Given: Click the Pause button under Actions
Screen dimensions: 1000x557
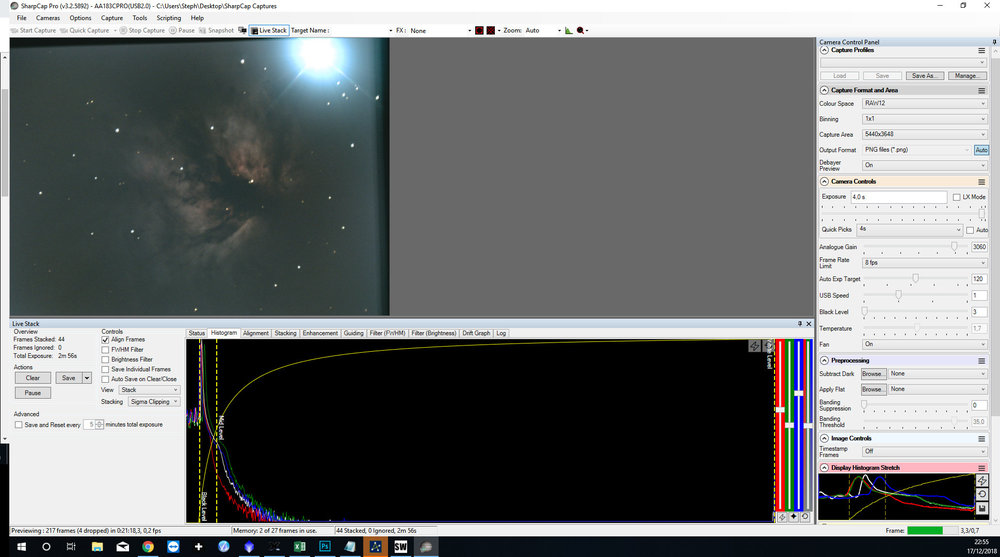Looking at the screenshot, I should [x=33, y=393].
